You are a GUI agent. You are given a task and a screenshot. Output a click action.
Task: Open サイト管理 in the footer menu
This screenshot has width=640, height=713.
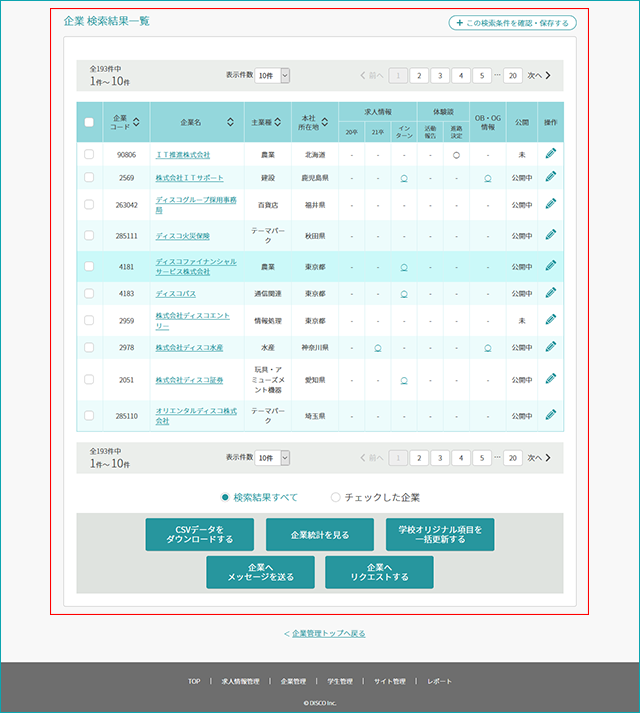(389, 681)
